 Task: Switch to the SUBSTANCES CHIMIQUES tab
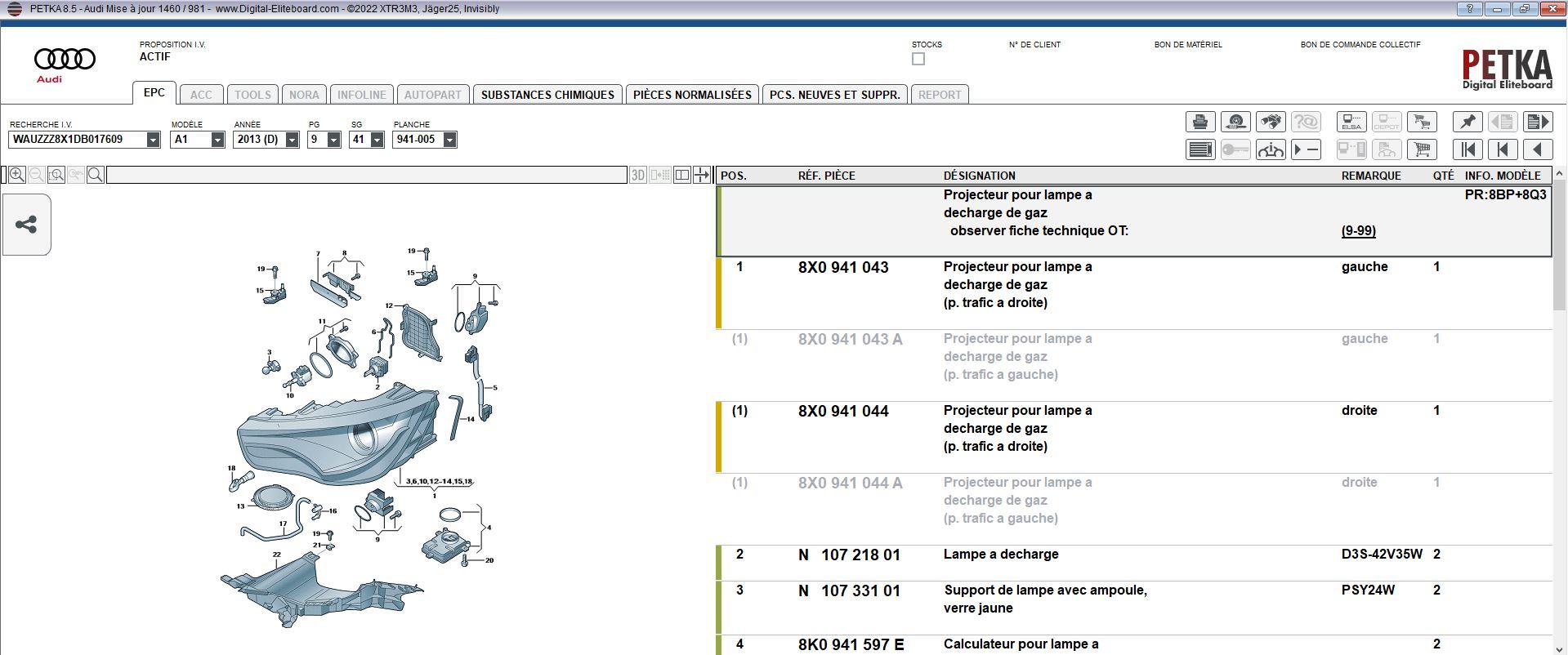pos(547,95)
